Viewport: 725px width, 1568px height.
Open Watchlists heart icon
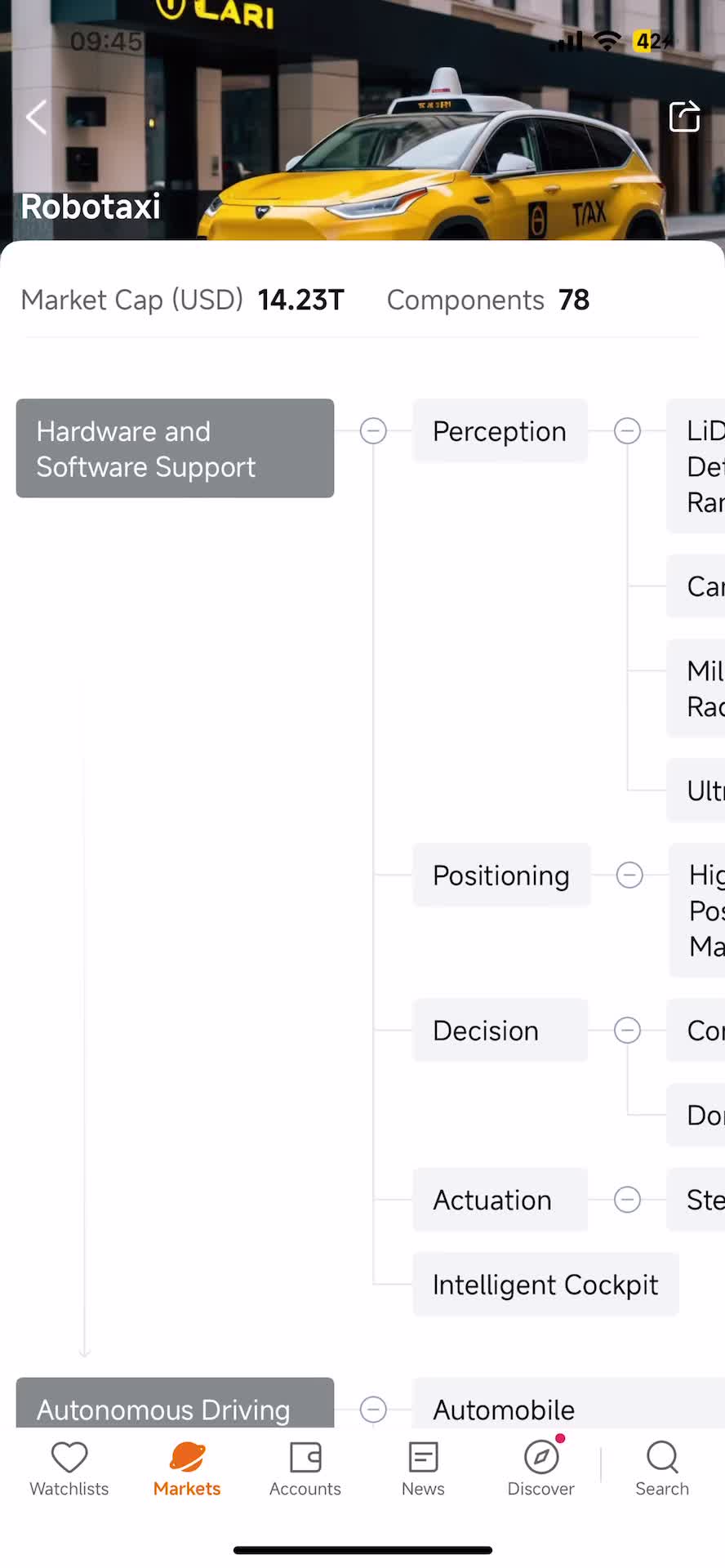69,1457
